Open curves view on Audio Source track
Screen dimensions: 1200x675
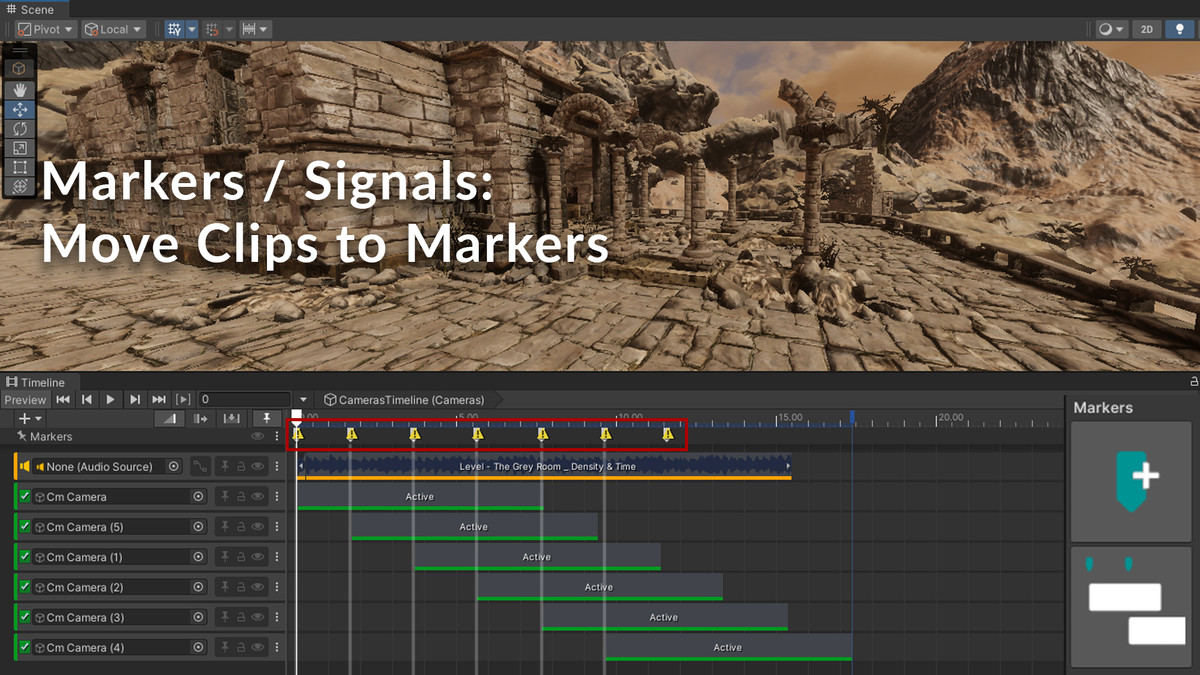coord(201,467)
